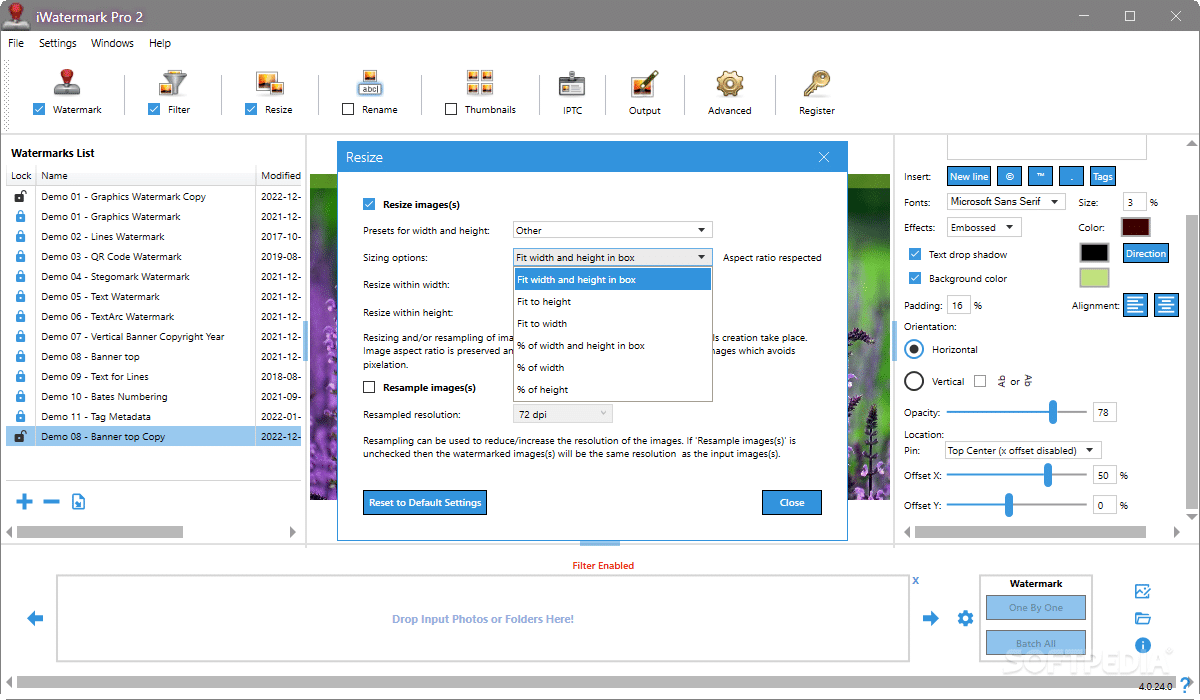Click the Opacity slider handle
The height and width of the screenshot is (700, 1200).
[1053, 412]
